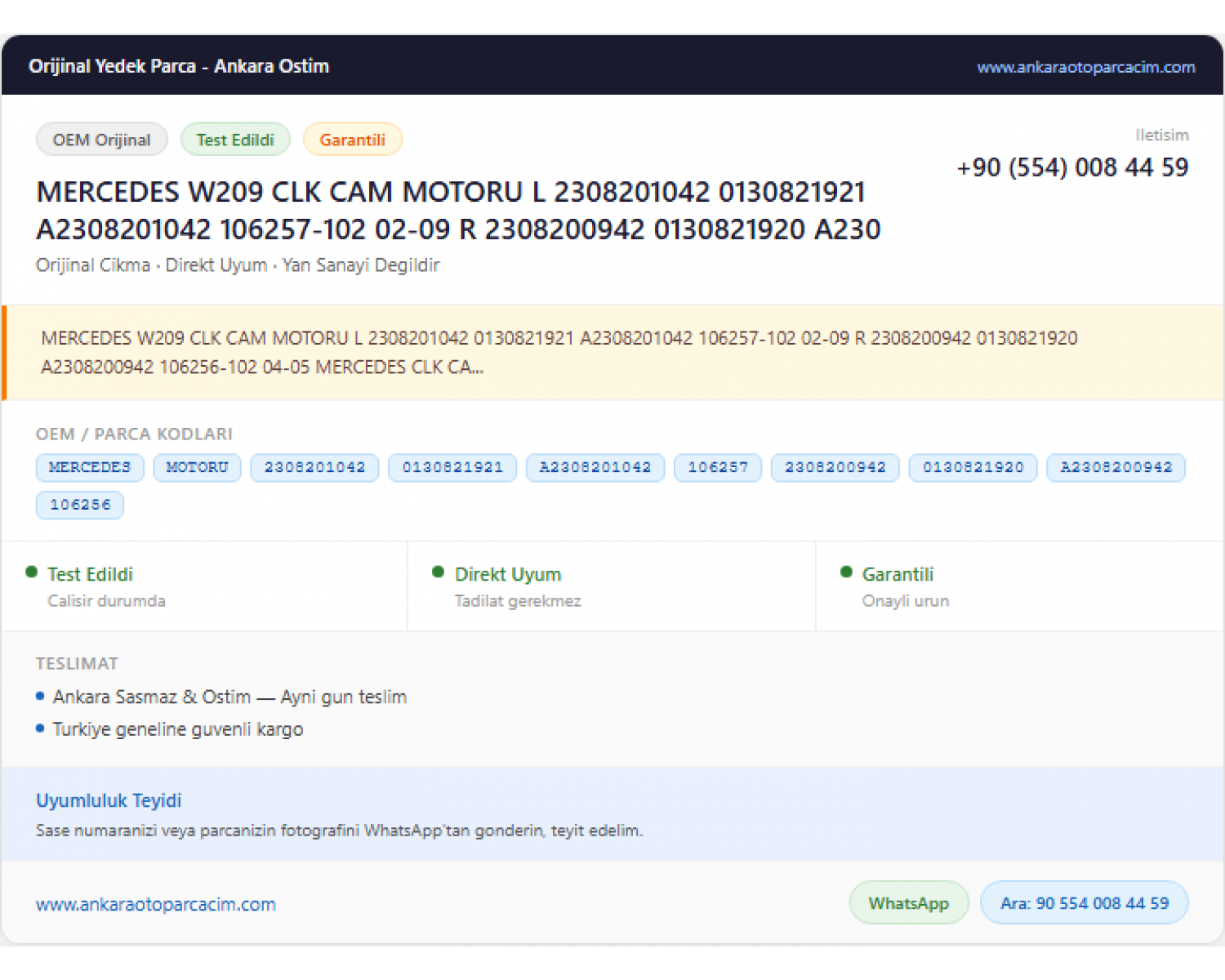Click the green dot beside Direkt Uyum
Image resolution: width=1225 pixels, height=980 pixels.
pos(438,572)
